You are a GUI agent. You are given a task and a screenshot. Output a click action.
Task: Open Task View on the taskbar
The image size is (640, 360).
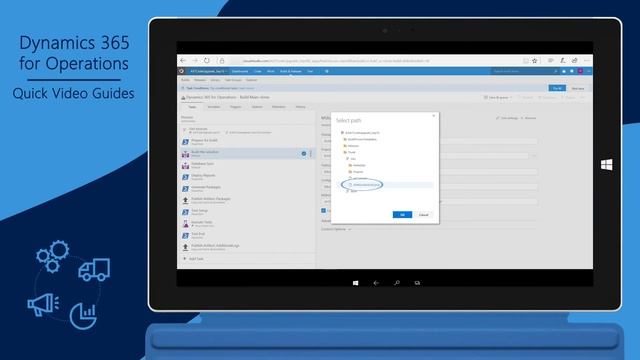click(x=417, y=283)
